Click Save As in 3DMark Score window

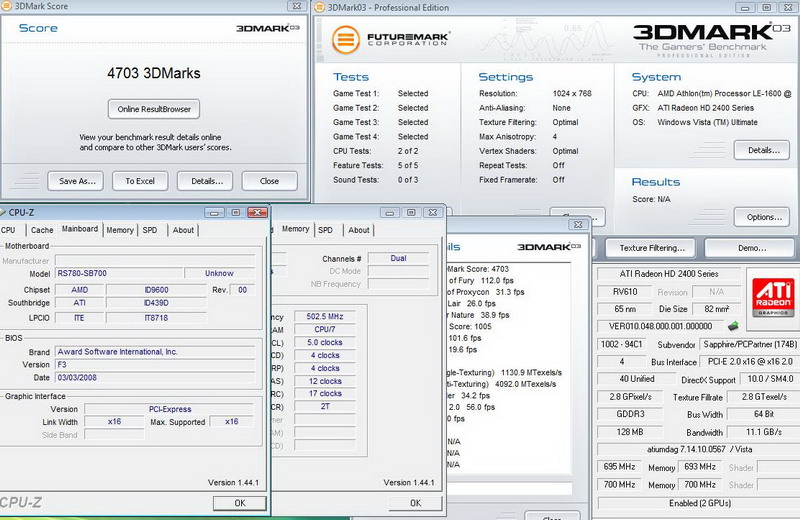pyautogui.click(x=76, y=181)
